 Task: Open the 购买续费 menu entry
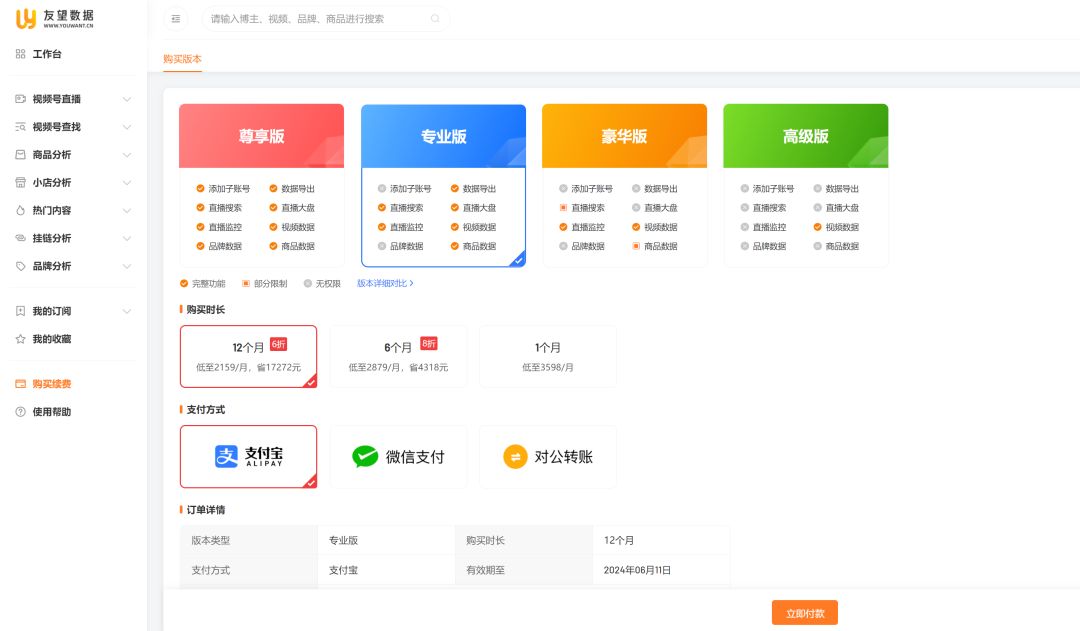(x=50, y=383)
